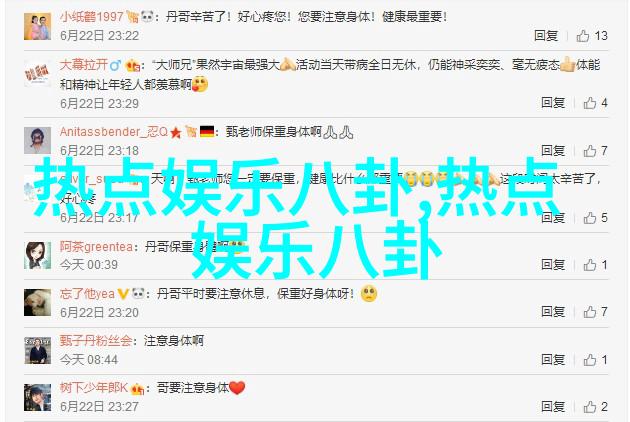Open username 甄子丹粉丝会 profile

coord(96,341)
